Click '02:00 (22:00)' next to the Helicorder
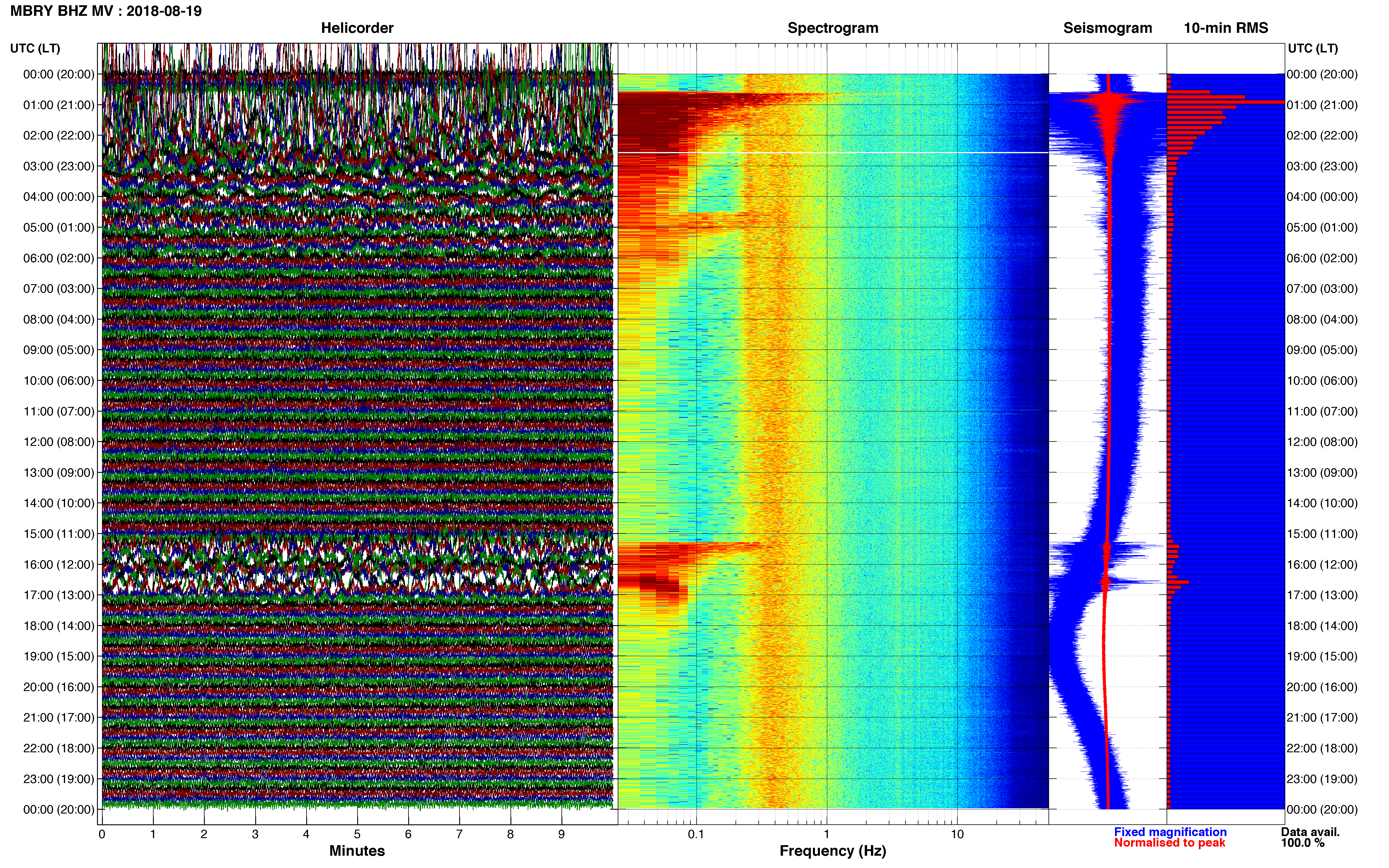Viewport: 1389px width, 868px height. 59,135
